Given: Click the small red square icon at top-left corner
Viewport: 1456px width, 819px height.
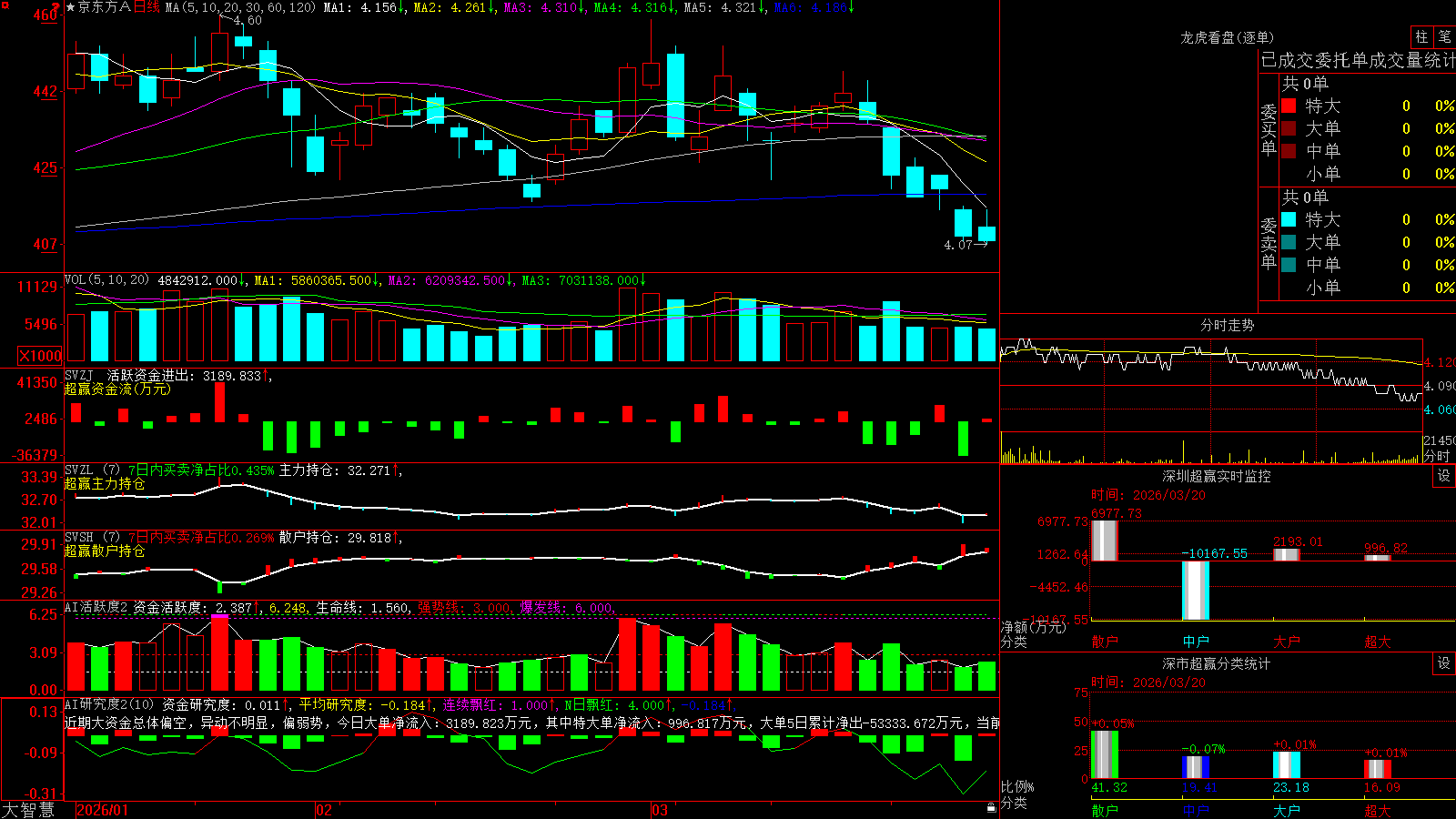Looking at the screenshot, I should tap(5, 5).
